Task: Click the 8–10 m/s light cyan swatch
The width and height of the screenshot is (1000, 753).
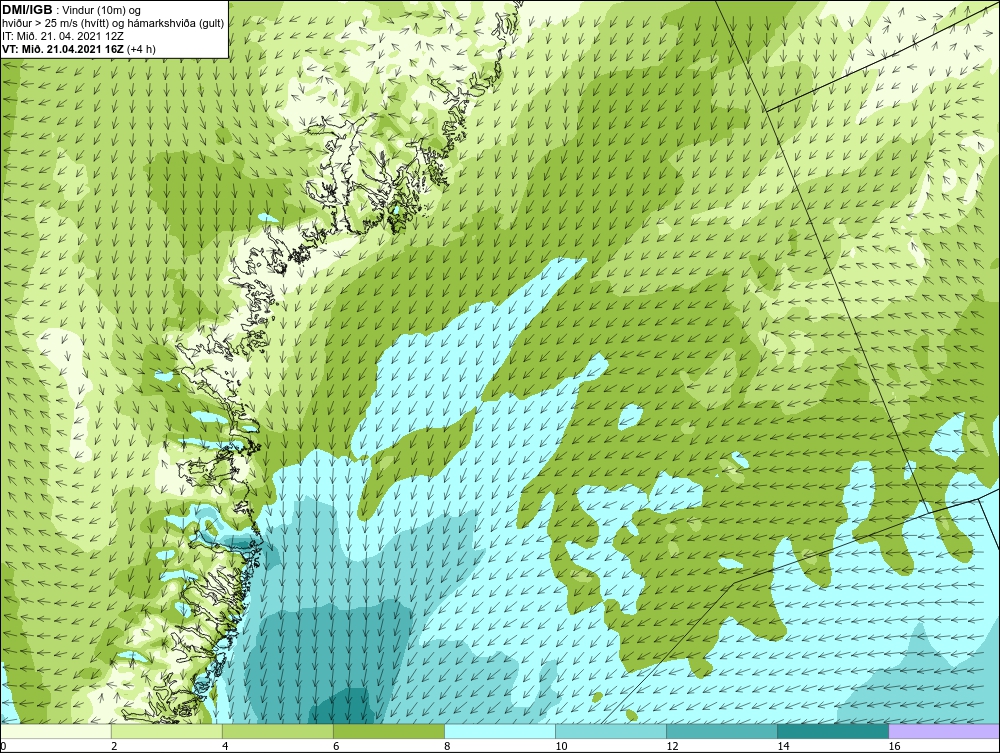Action: tap(500, 731)
